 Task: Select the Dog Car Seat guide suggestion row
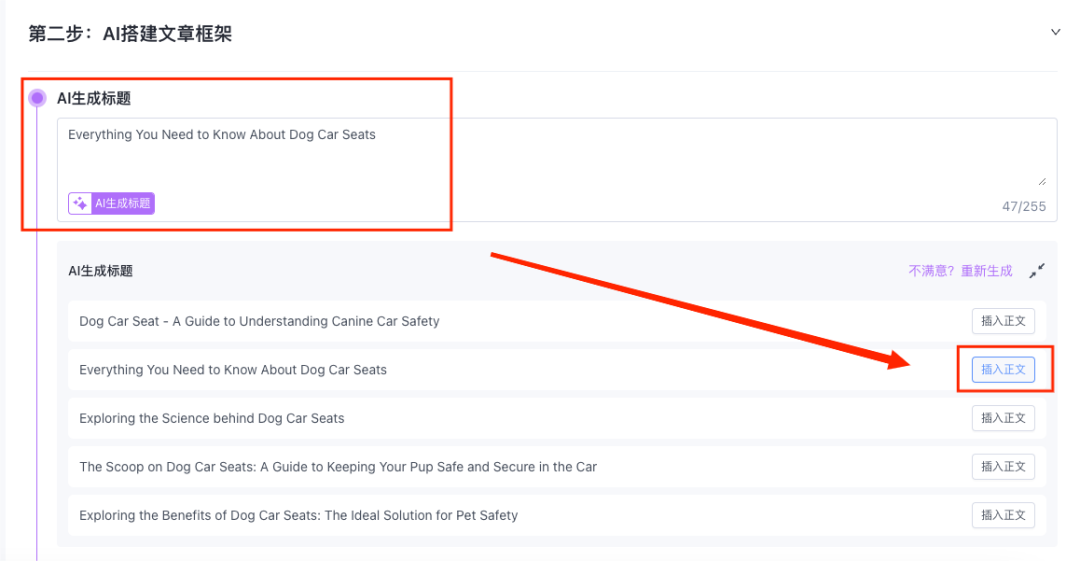tap(557, 321)
